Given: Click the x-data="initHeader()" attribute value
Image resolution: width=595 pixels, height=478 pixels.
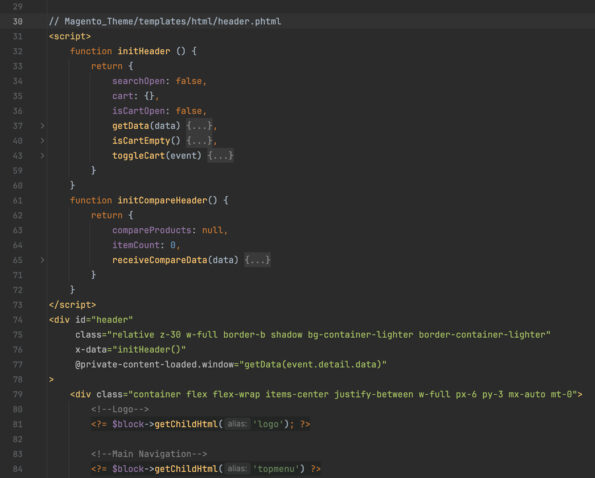Looking at the screenshot, I should pyautogui.click(x=151, y=349).
